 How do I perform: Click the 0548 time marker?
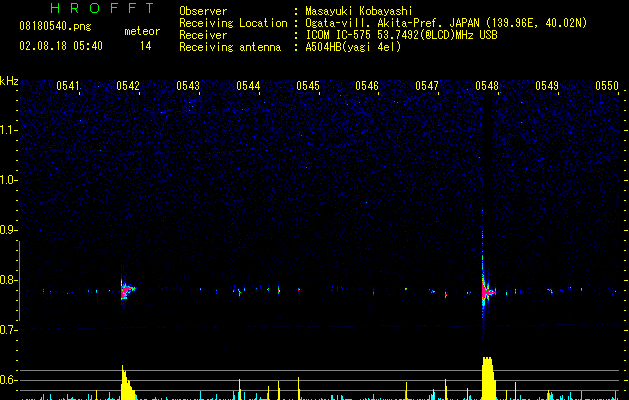click(x=487, y=86)
